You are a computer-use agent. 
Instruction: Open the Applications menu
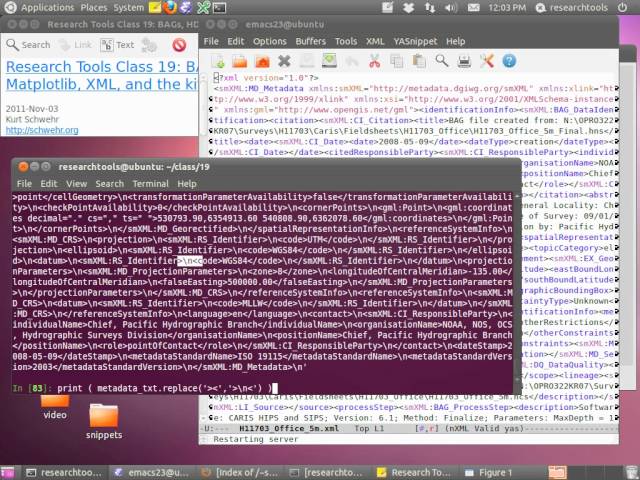(x=47, y=8)
